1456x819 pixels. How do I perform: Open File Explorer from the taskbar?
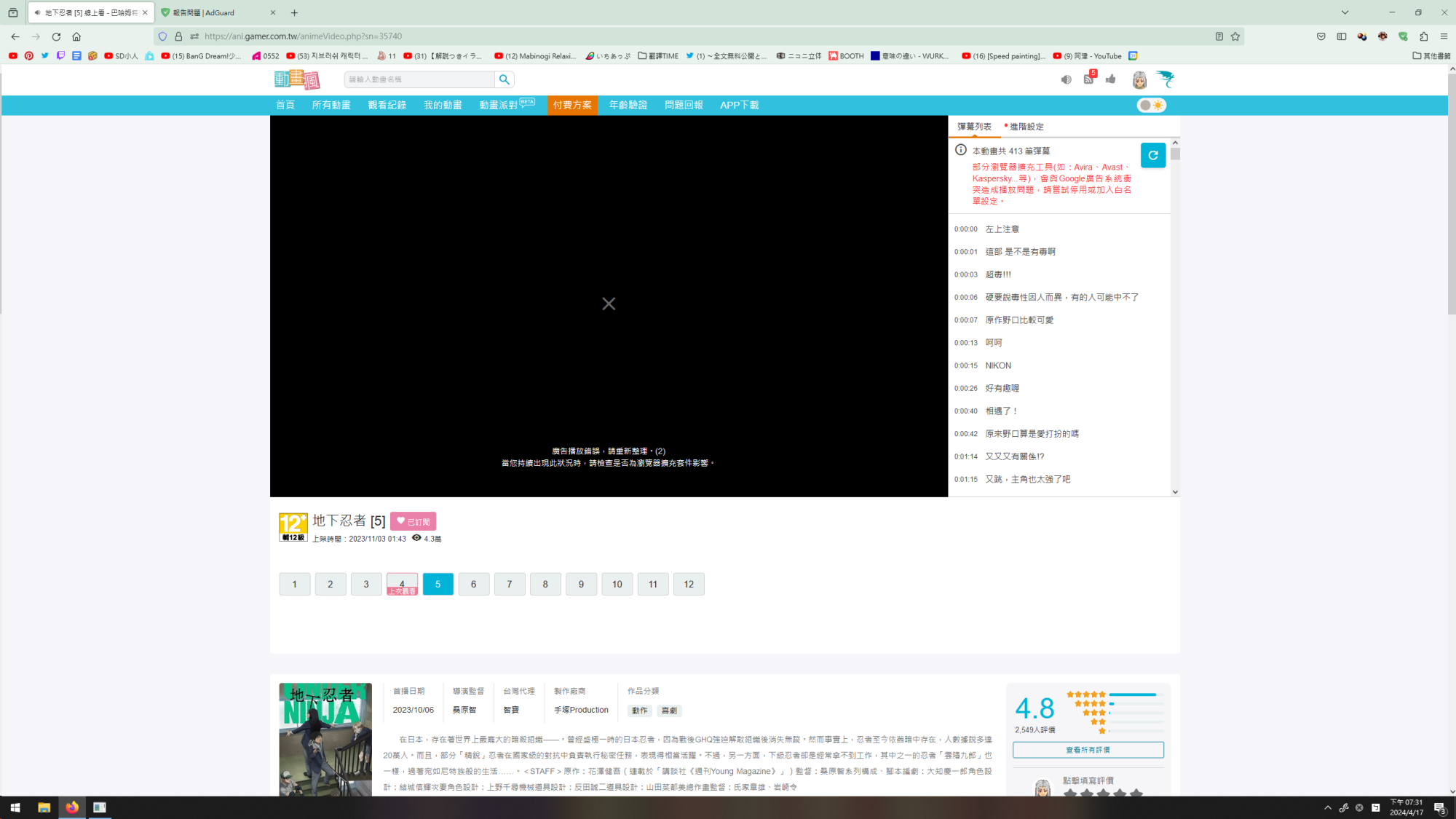point(44,807)
